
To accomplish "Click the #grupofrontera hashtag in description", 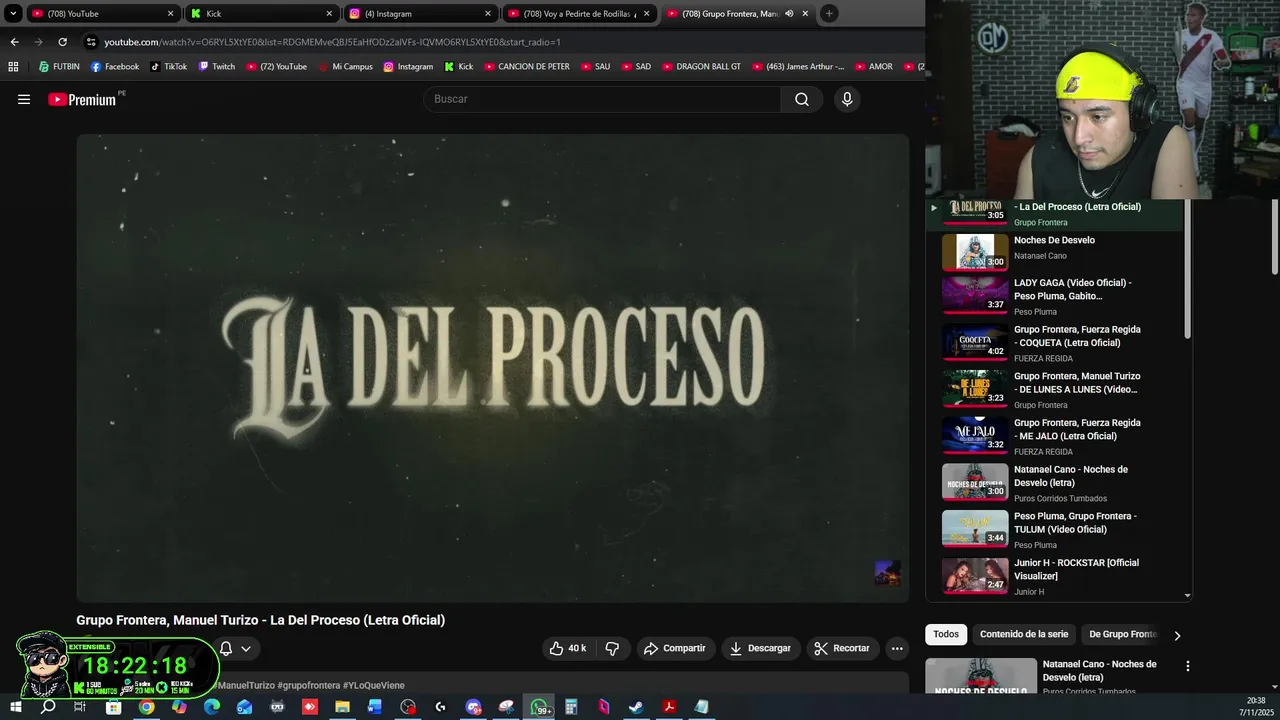I will [308, 685].
